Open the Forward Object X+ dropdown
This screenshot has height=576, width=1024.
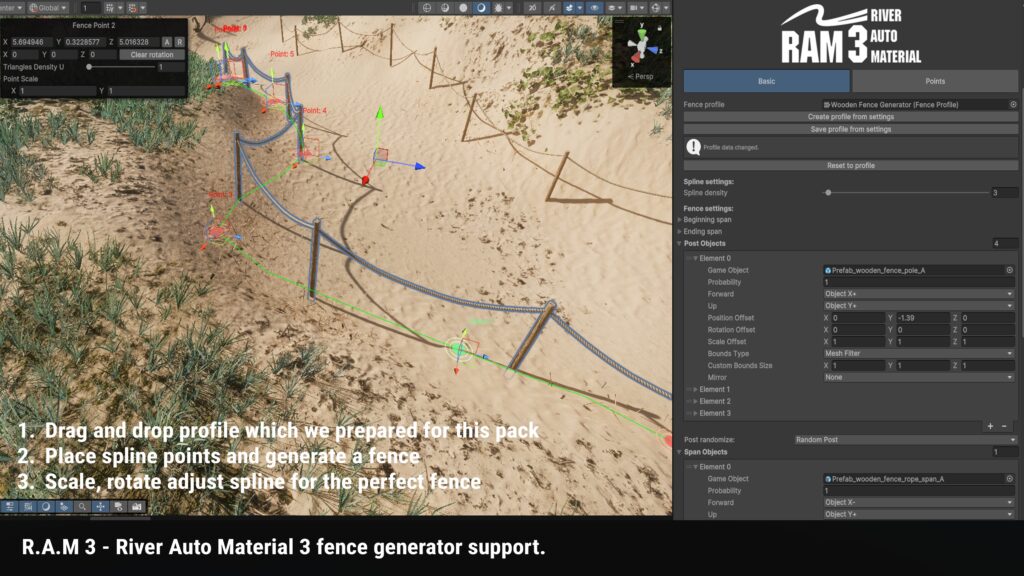pos(918,294)
